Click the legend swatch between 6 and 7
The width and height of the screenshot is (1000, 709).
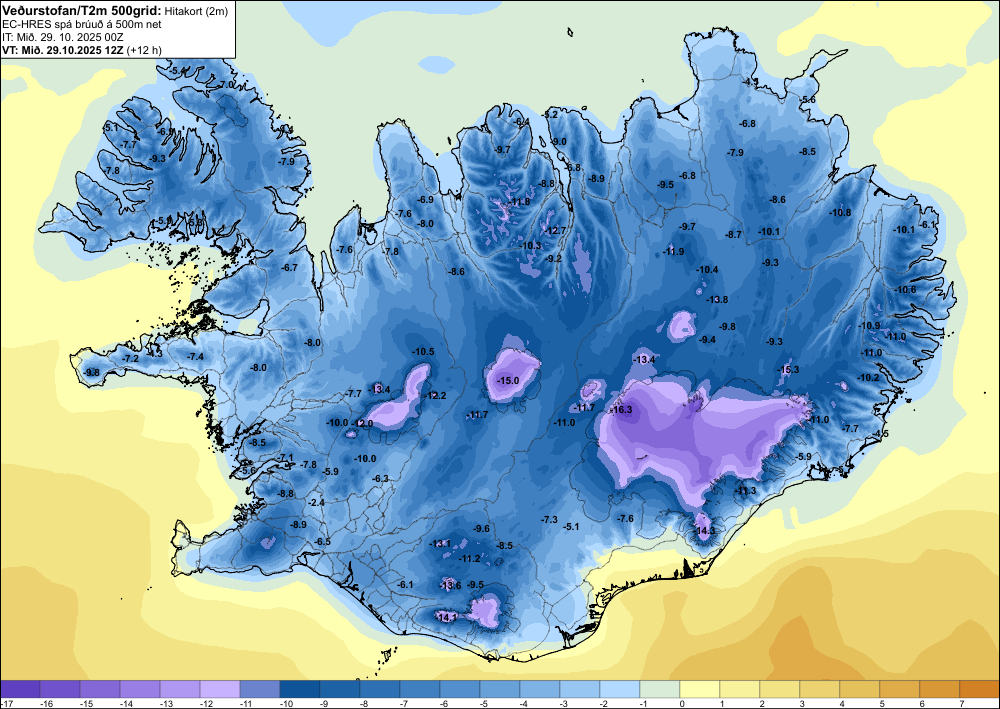coord(940,689)
